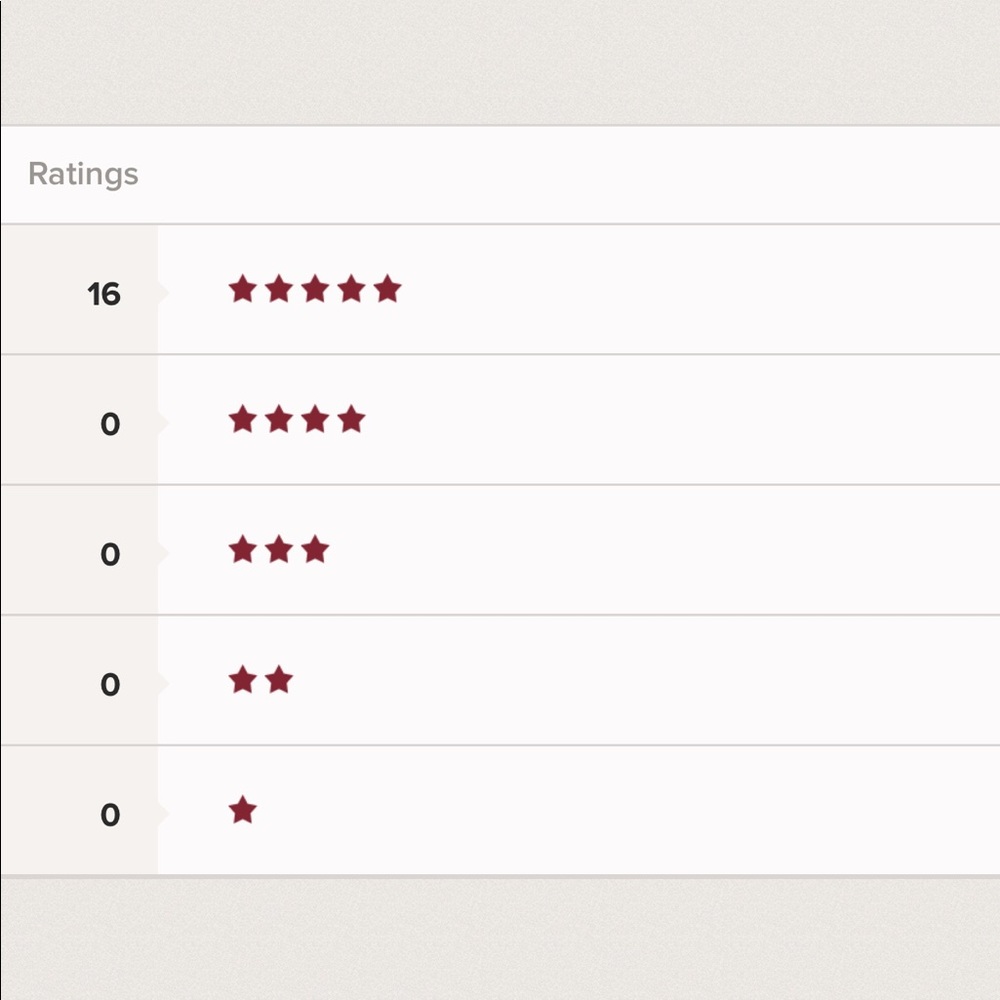Click the third star in the three-star row
The image size is (1000, 1000).
point(315,550)
